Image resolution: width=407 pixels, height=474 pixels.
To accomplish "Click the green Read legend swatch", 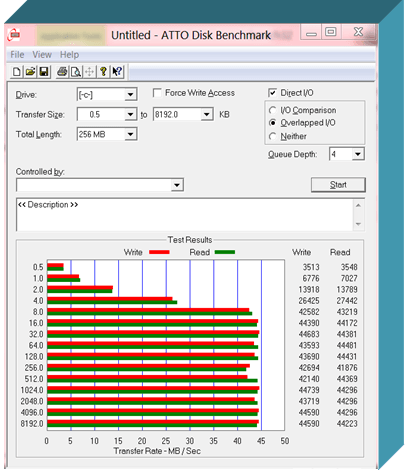I will pos(225,252).
